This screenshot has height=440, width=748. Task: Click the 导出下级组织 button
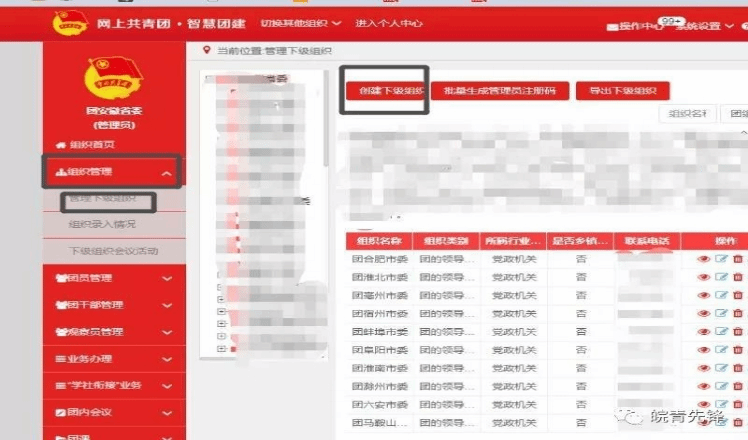622,91
